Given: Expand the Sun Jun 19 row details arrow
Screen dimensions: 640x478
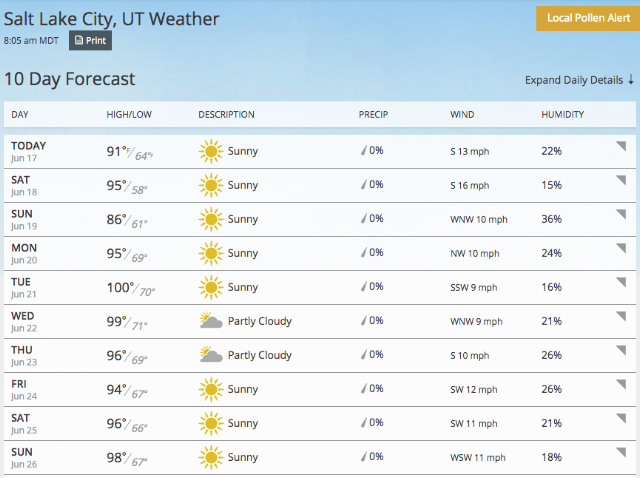Looking at the screenshot, I should pyautogui.click(x=621, y=214).
